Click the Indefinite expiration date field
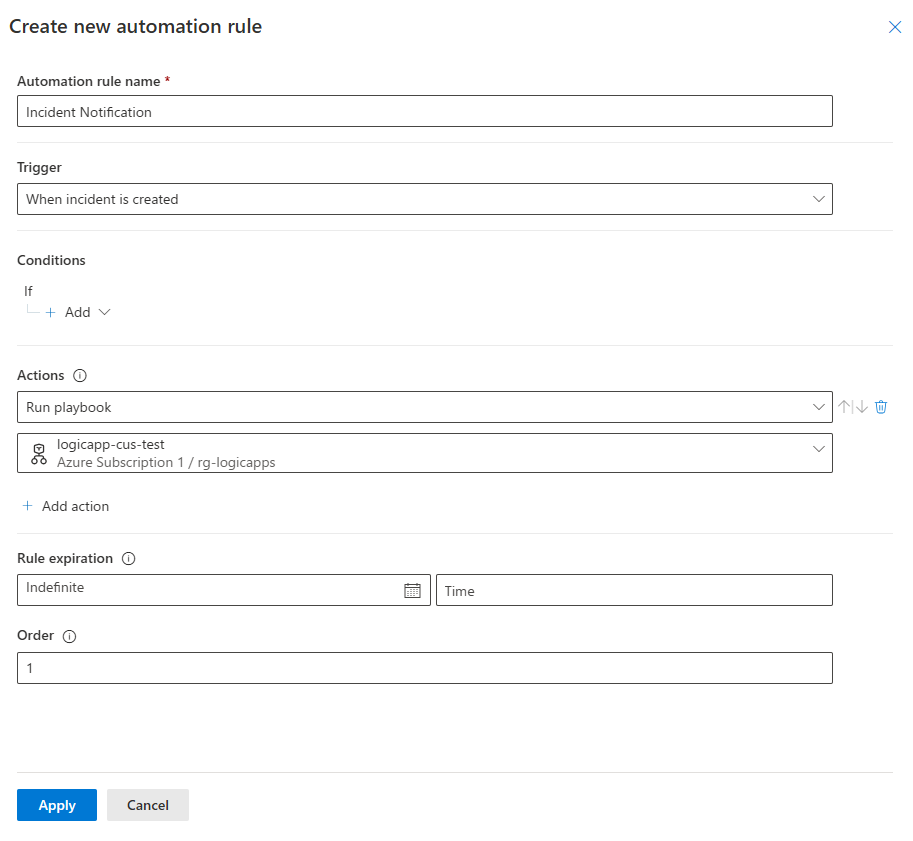Screen dimensions: 913x841 coord(210,590)
